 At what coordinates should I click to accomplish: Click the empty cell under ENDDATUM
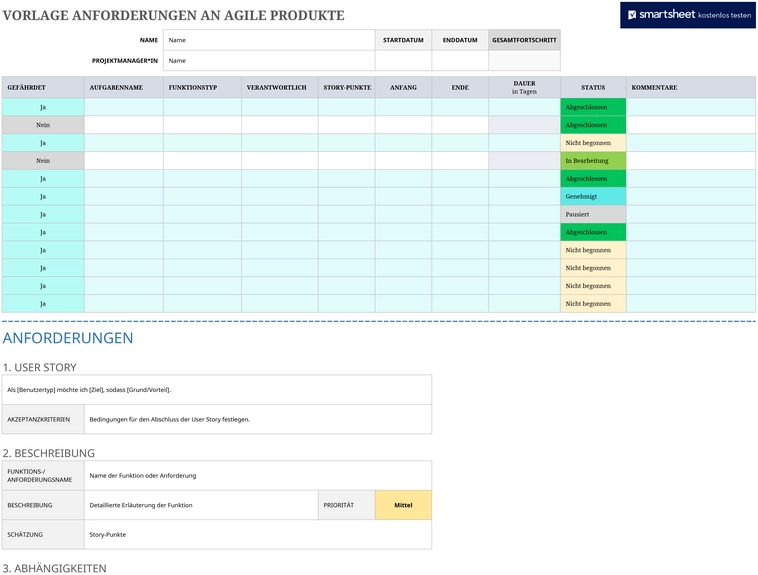[460, 61]
